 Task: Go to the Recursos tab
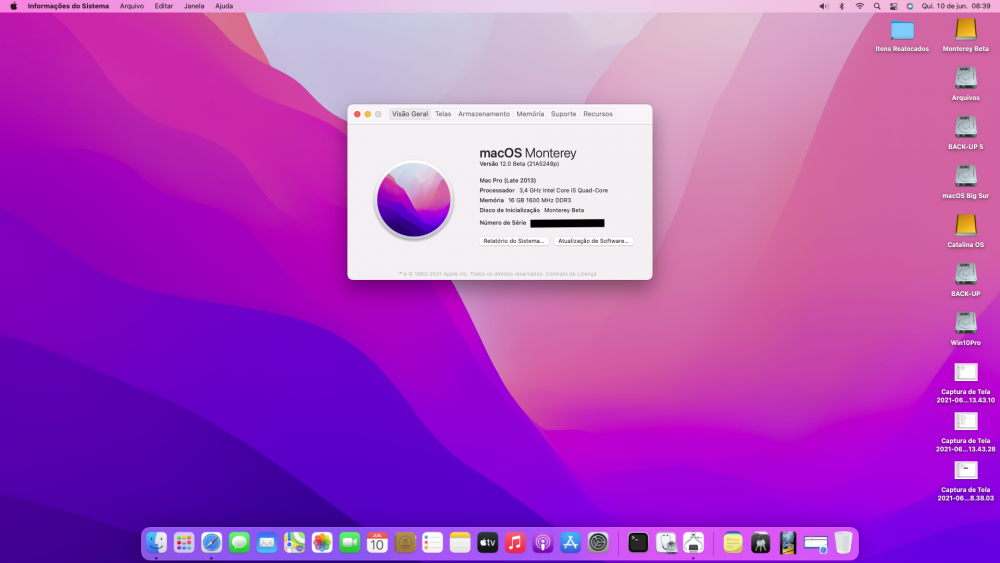[x=598, y=114]
